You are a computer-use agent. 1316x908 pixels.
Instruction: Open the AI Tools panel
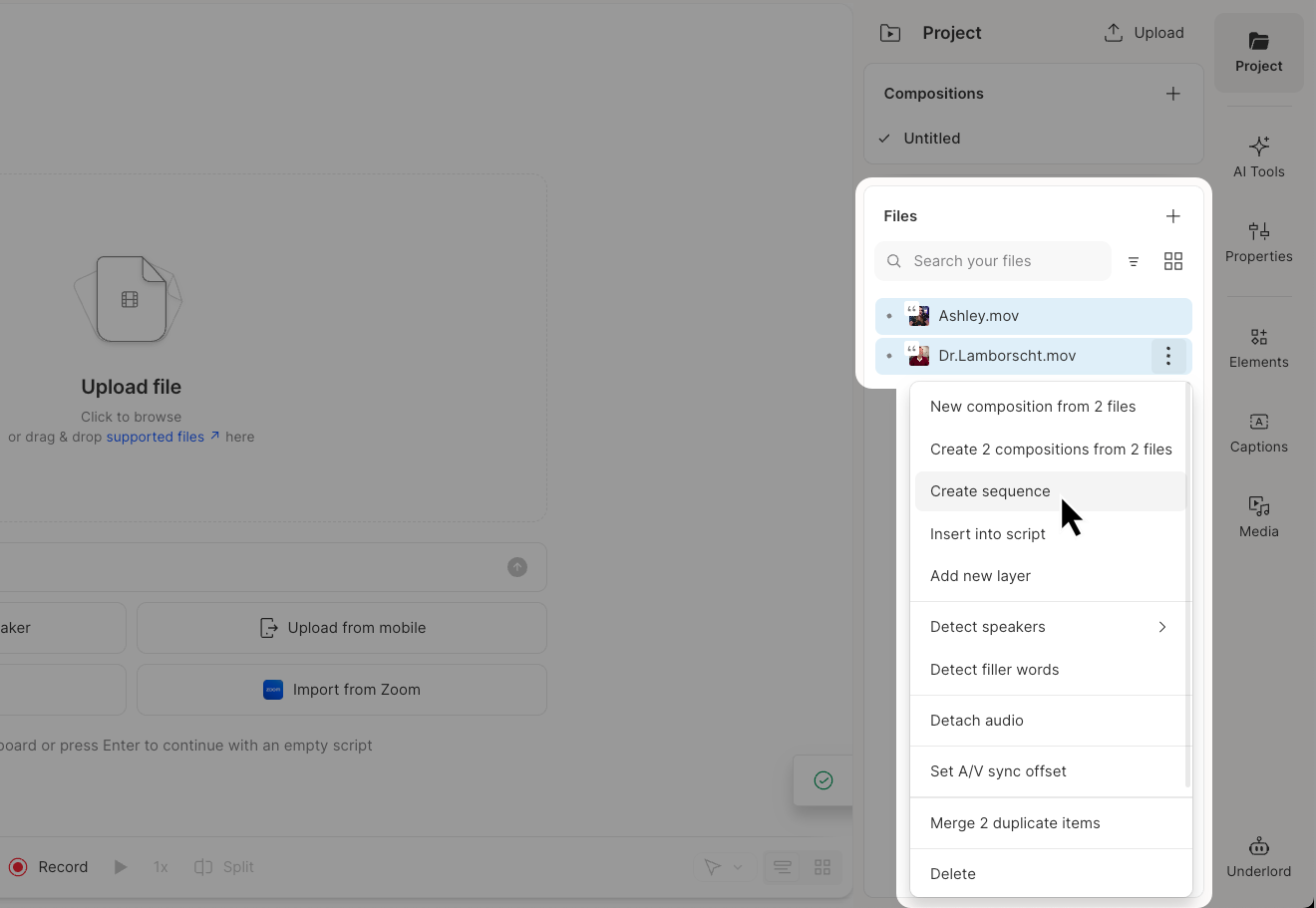tap(1258, 156)
